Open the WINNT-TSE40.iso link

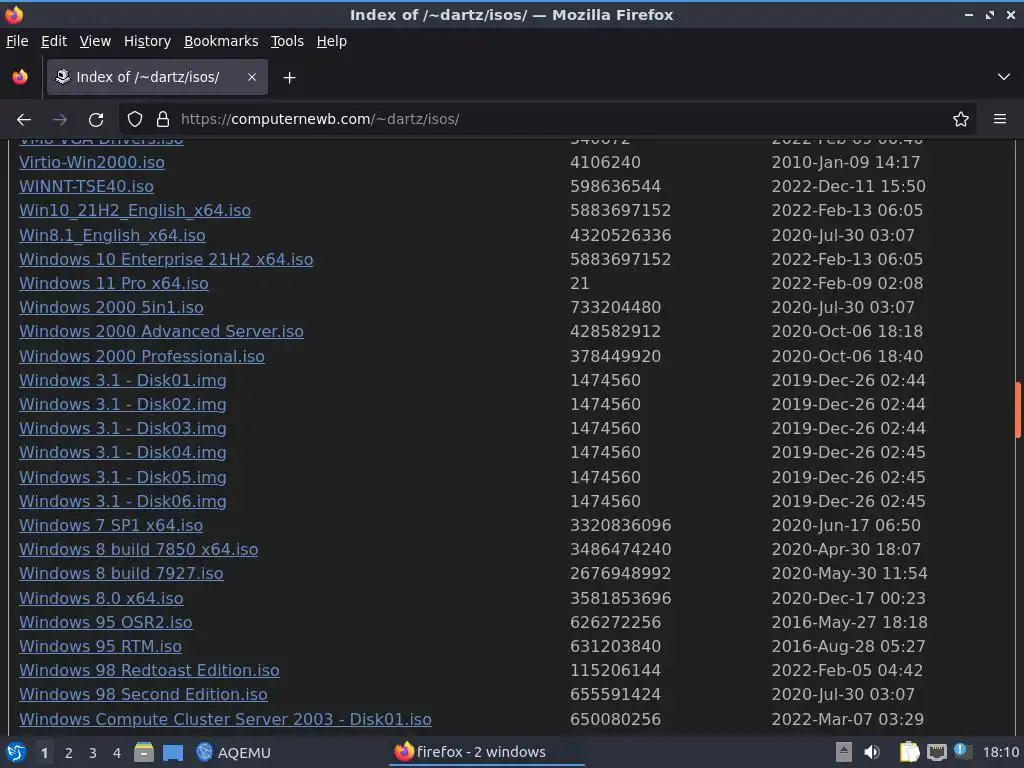86,187
